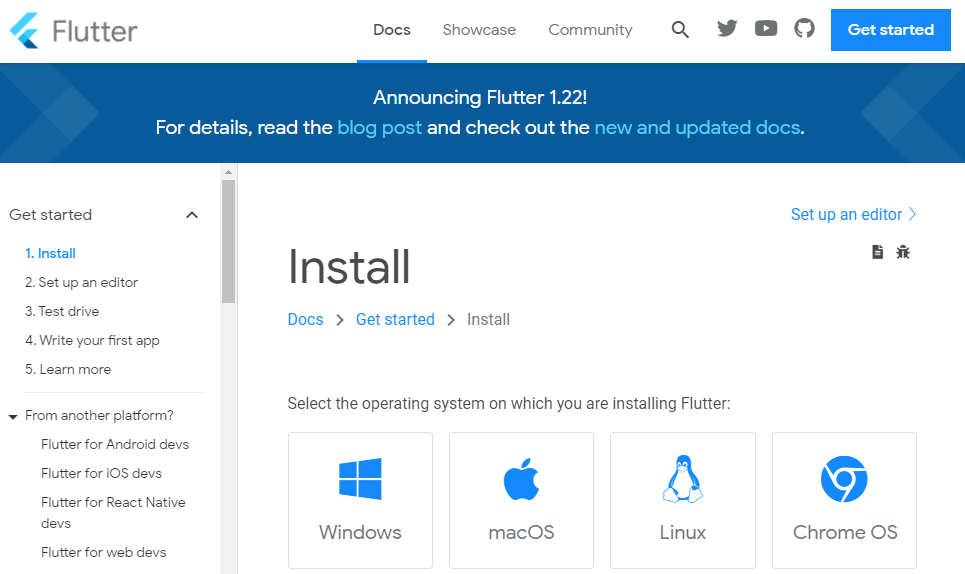Click the sidebar scroll up arrow

(228, 172)
